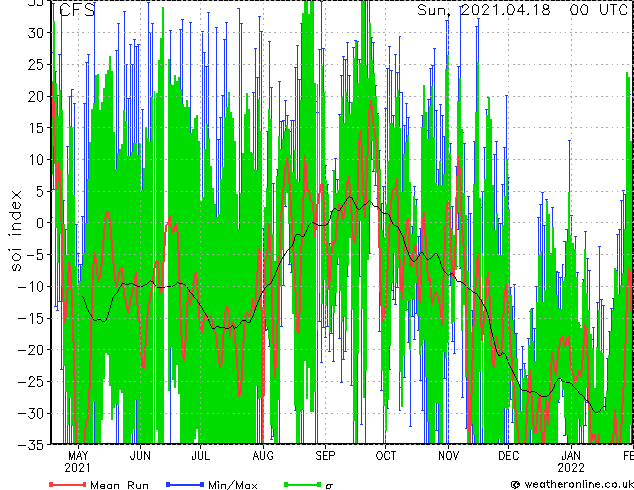Click the y-axis value 10
The image size is (634, 490).
[x=35, y=159]
